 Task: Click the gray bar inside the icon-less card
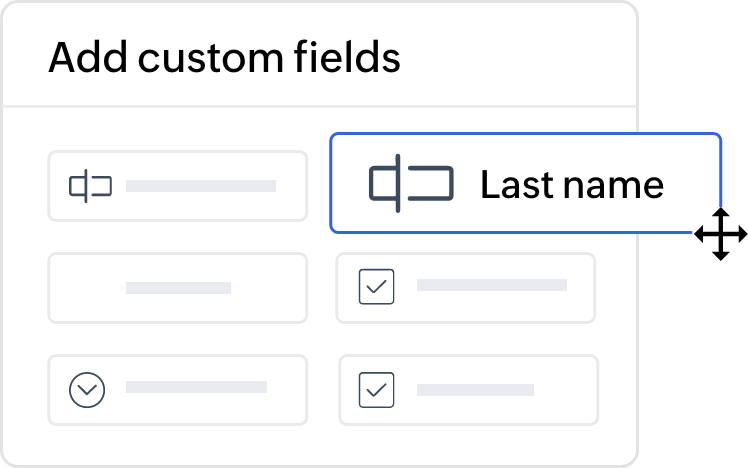pyautogui.click(x=178, y=288)
